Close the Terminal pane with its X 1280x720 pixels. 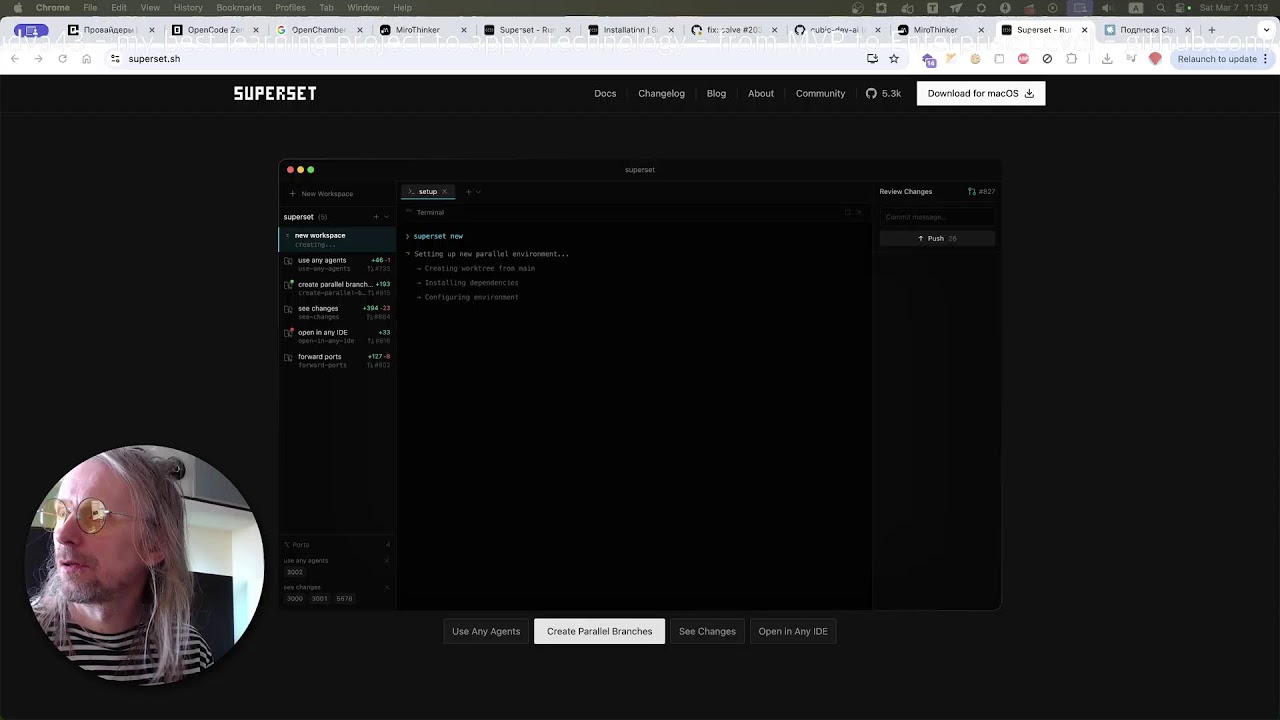pos(858,212)
